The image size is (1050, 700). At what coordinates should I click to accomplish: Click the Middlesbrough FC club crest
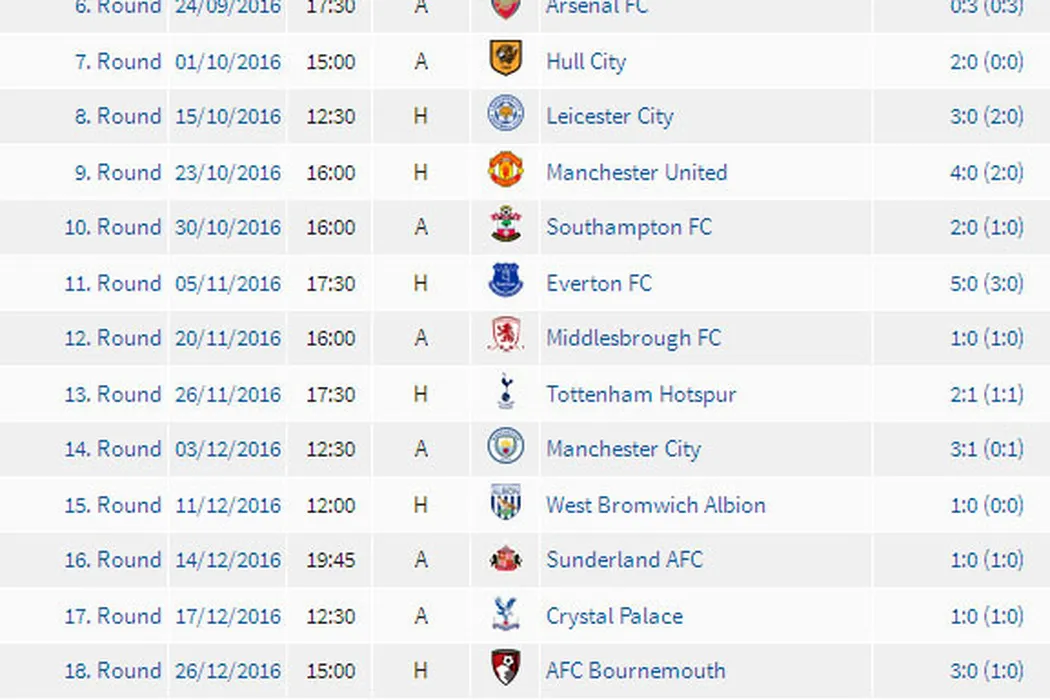505,338
